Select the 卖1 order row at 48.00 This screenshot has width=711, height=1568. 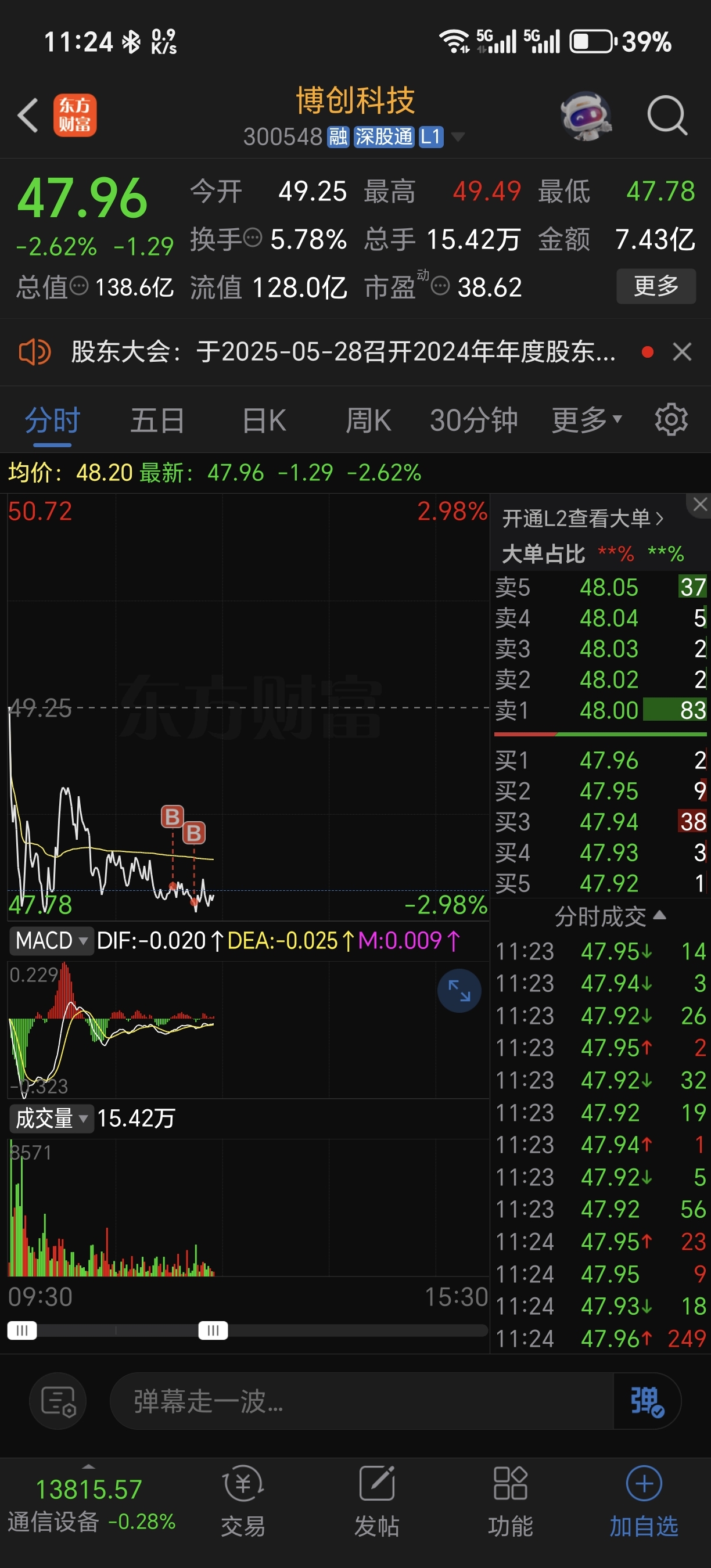[600, 710]
